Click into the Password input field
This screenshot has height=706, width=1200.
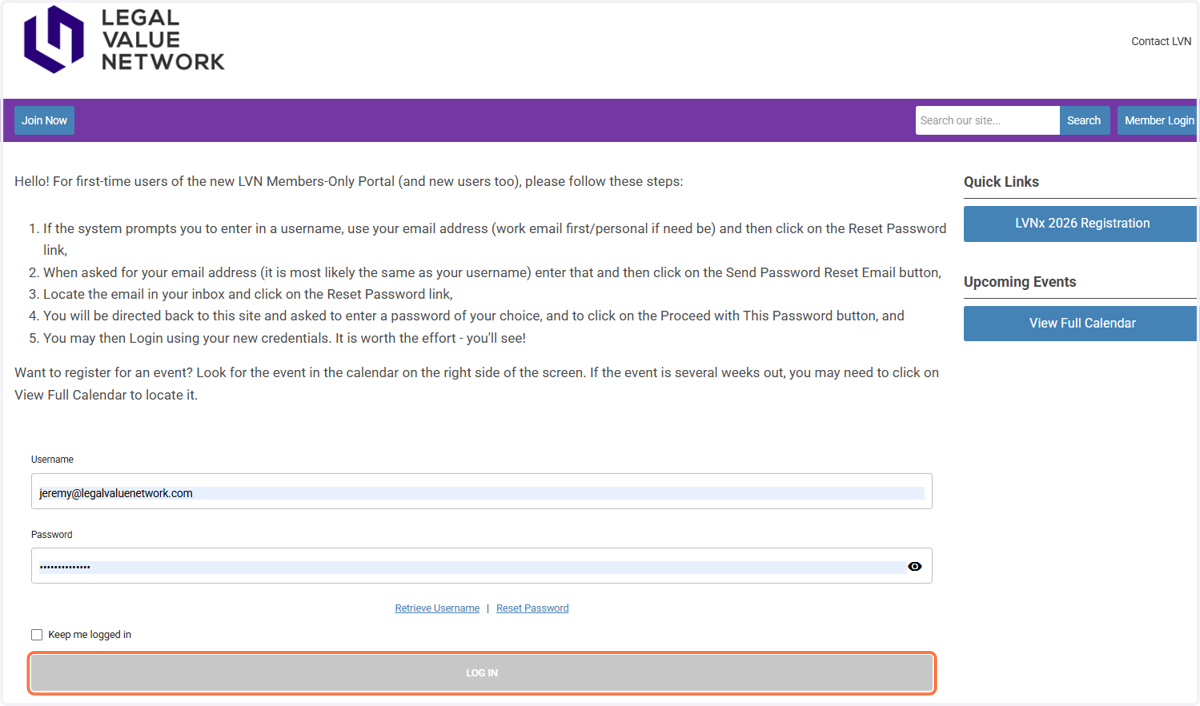tap(481, 566)
